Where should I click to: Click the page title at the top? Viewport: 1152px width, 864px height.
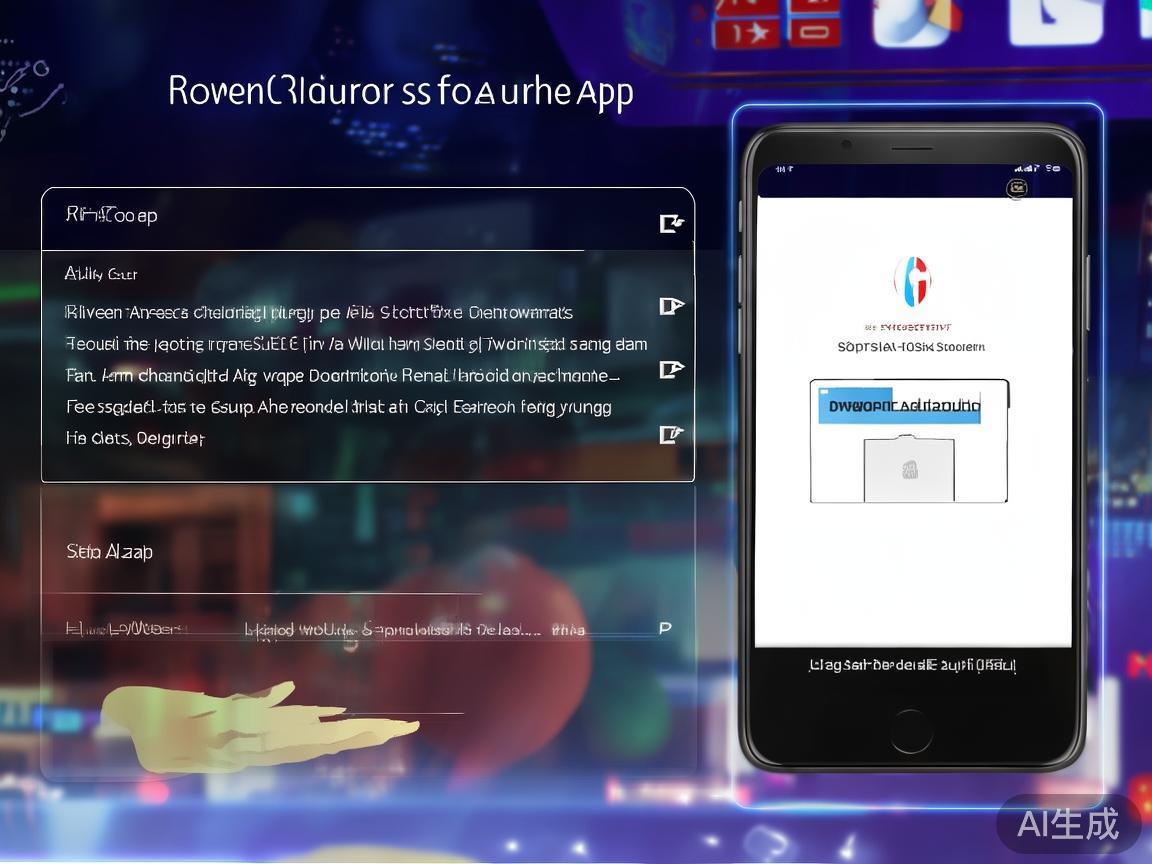click(x=400, y=91)
